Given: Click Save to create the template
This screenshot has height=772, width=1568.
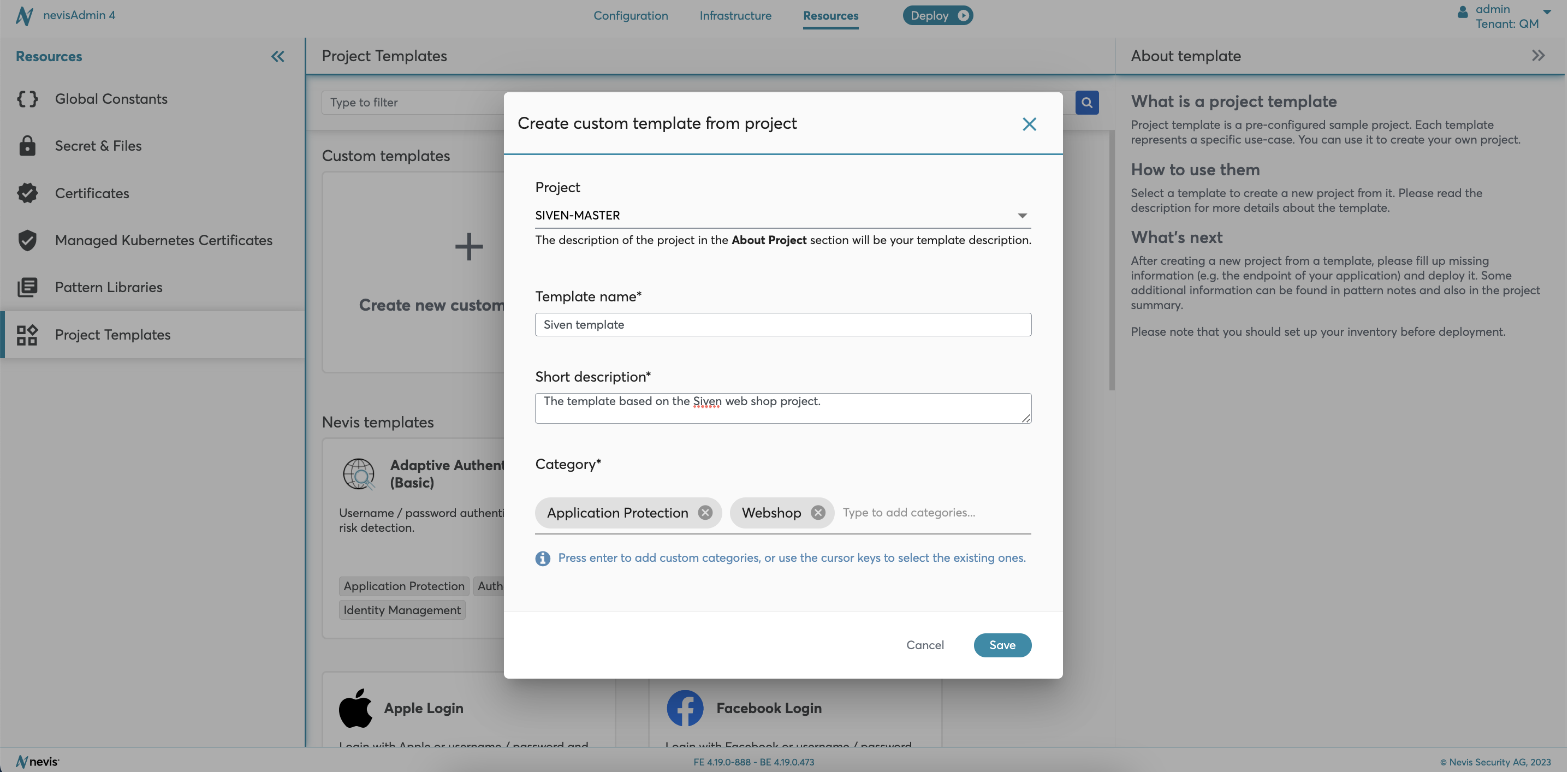Looking at the screenshot, I should [x=1002, y=645].
